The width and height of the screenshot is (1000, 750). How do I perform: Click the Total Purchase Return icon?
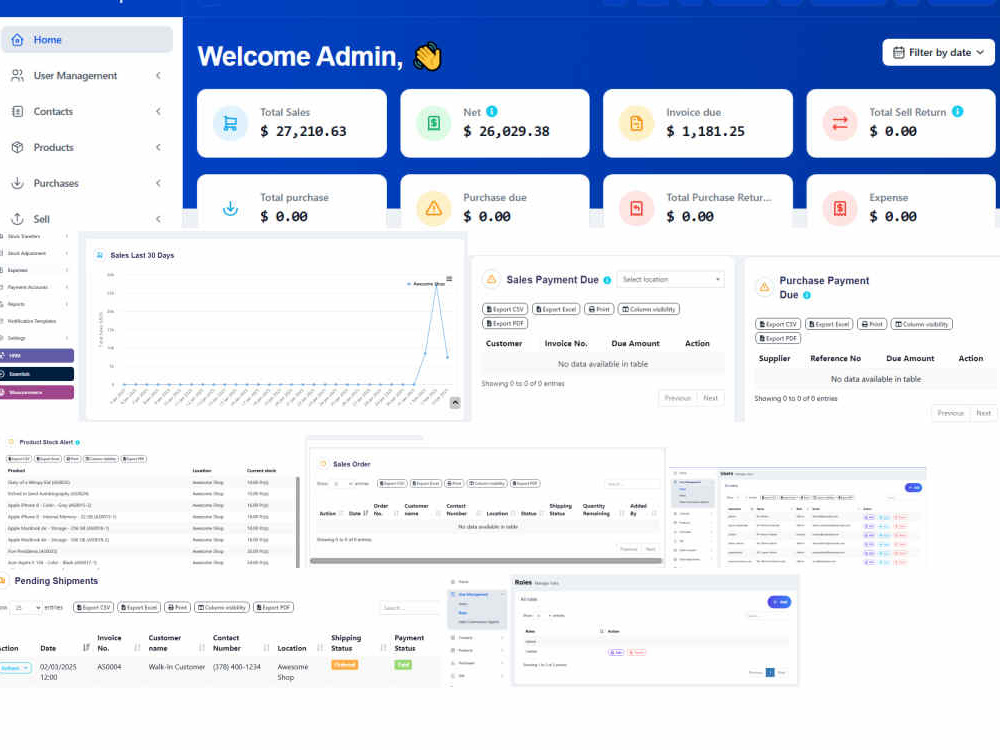pos(636,209)
